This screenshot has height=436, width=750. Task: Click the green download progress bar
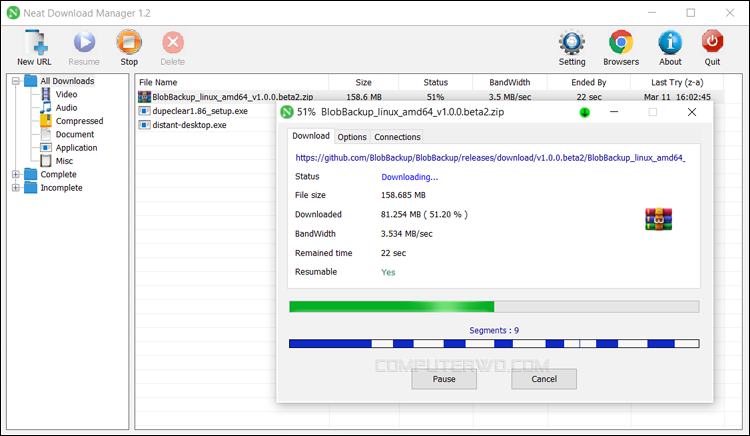(x=494, y=306)
